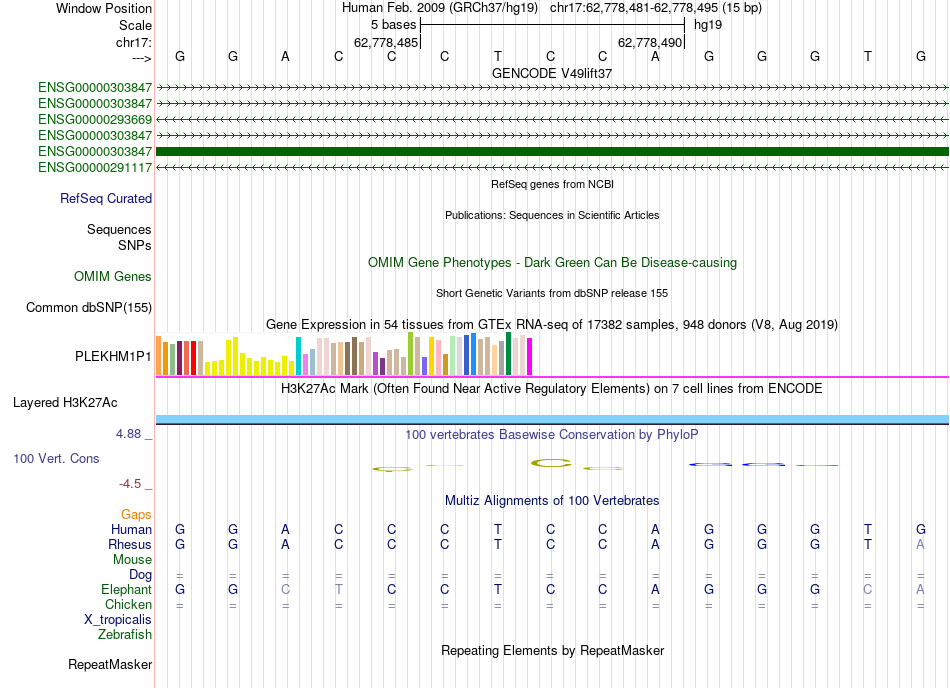Click the ---> sequence direction arrow
This screenshot has height=688, width=950.
point(142,58)
